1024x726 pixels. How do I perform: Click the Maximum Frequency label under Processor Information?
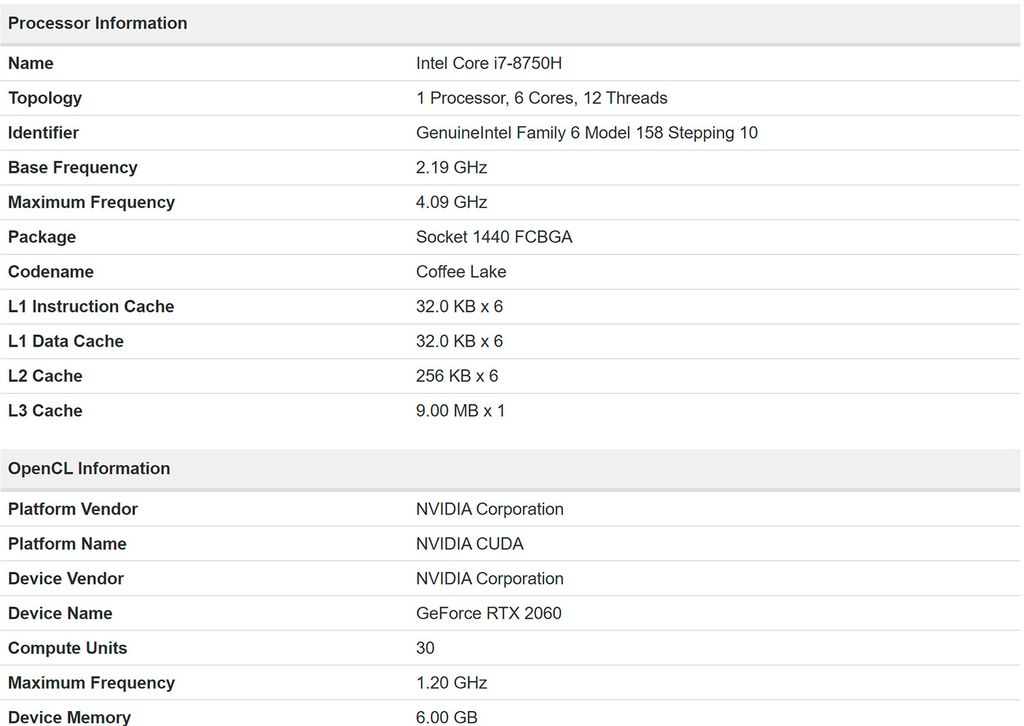tap(91, 202)
